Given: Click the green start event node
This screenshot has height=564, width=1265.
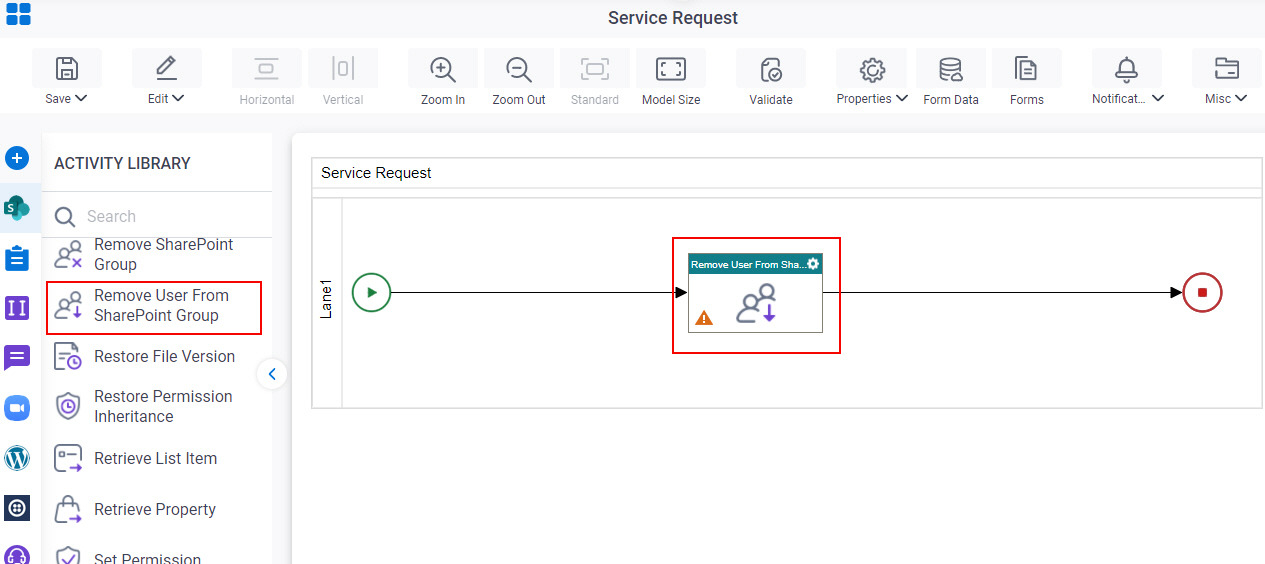Looking at the screenshot, I should [x=371, y=293].
